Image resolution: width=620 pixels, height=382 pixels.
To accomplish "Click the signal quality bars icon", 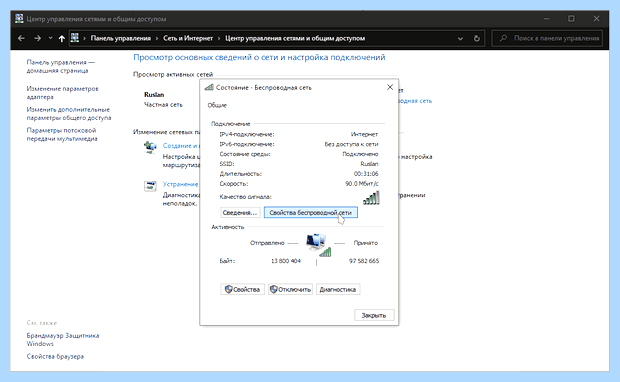I will 371,198.
